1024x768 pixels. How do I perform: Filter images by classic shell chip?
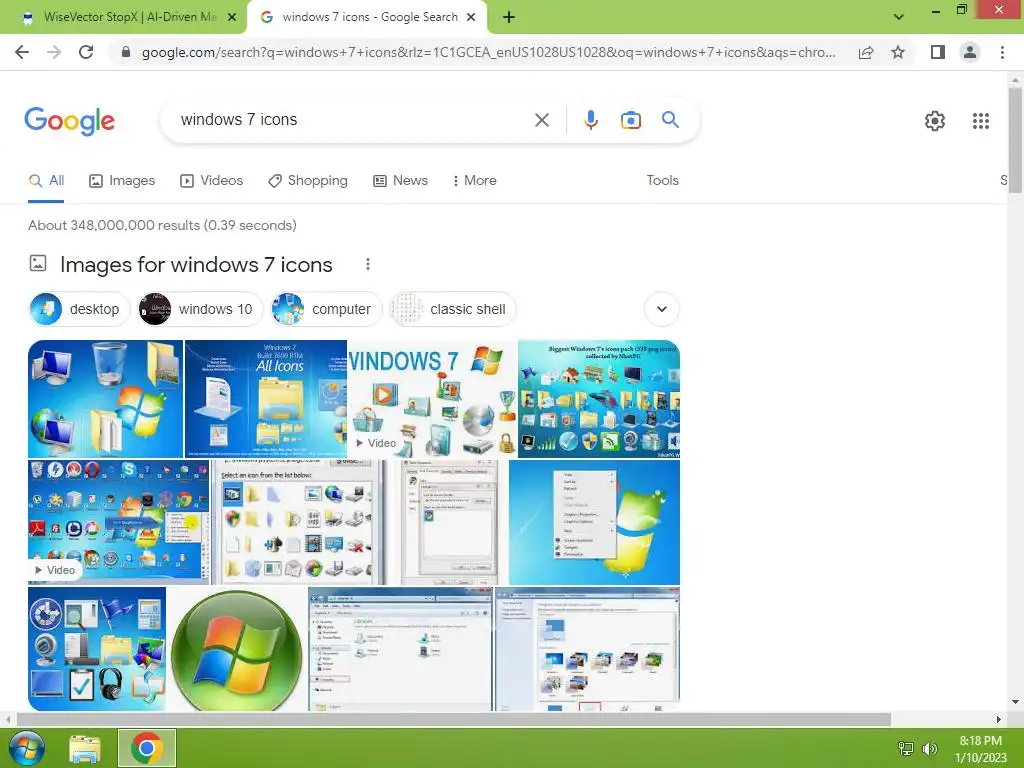coord(453,309)
